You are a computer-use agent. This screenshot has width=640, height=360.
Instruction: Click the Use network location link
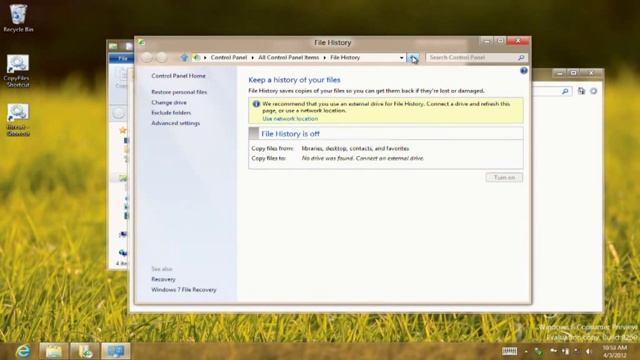pos(290,119)
